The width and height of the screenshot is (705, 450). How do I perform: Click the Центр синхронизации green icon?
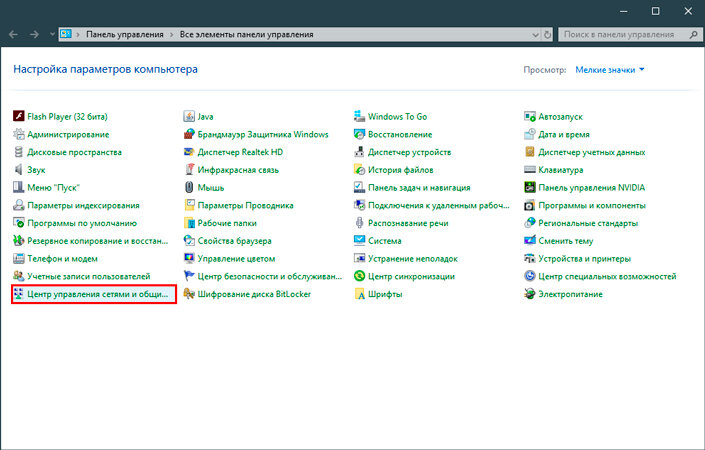[x=359, y=276]
